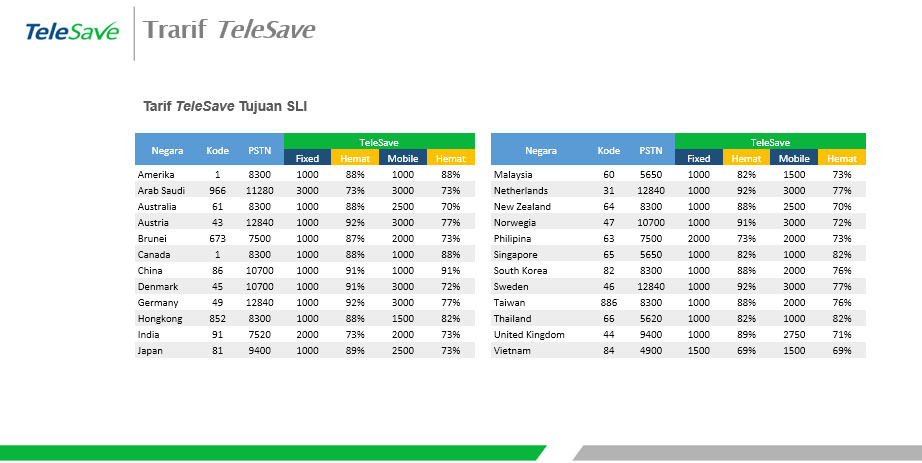Click PSTN value 5620 in Thailand row

(x=651, y=319)
